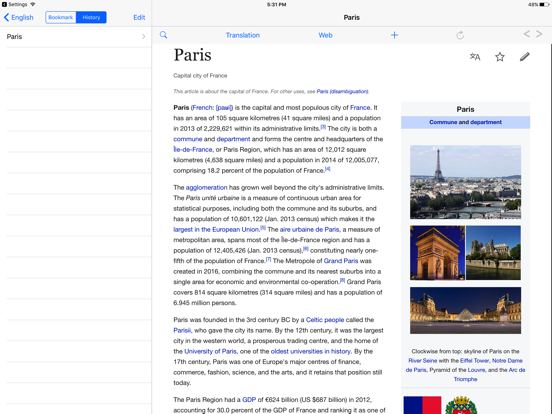
Task: Open the Paris flag image
Action: (422, 405)
